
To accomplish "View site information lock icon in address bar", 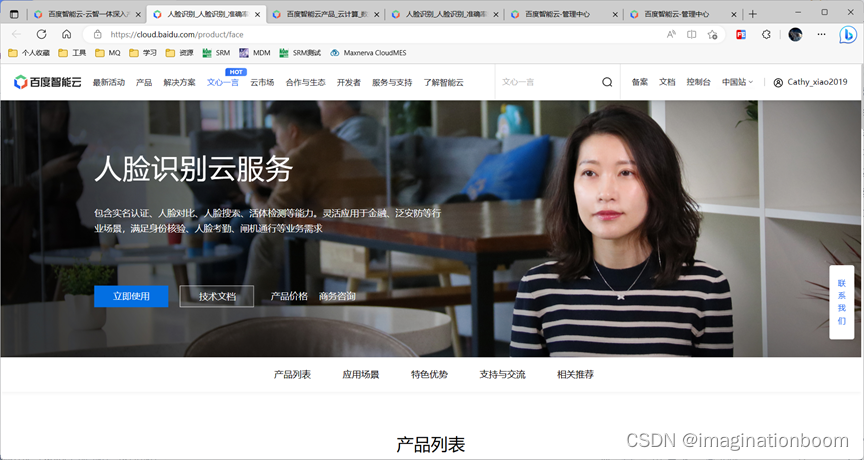I will [98, 34].
